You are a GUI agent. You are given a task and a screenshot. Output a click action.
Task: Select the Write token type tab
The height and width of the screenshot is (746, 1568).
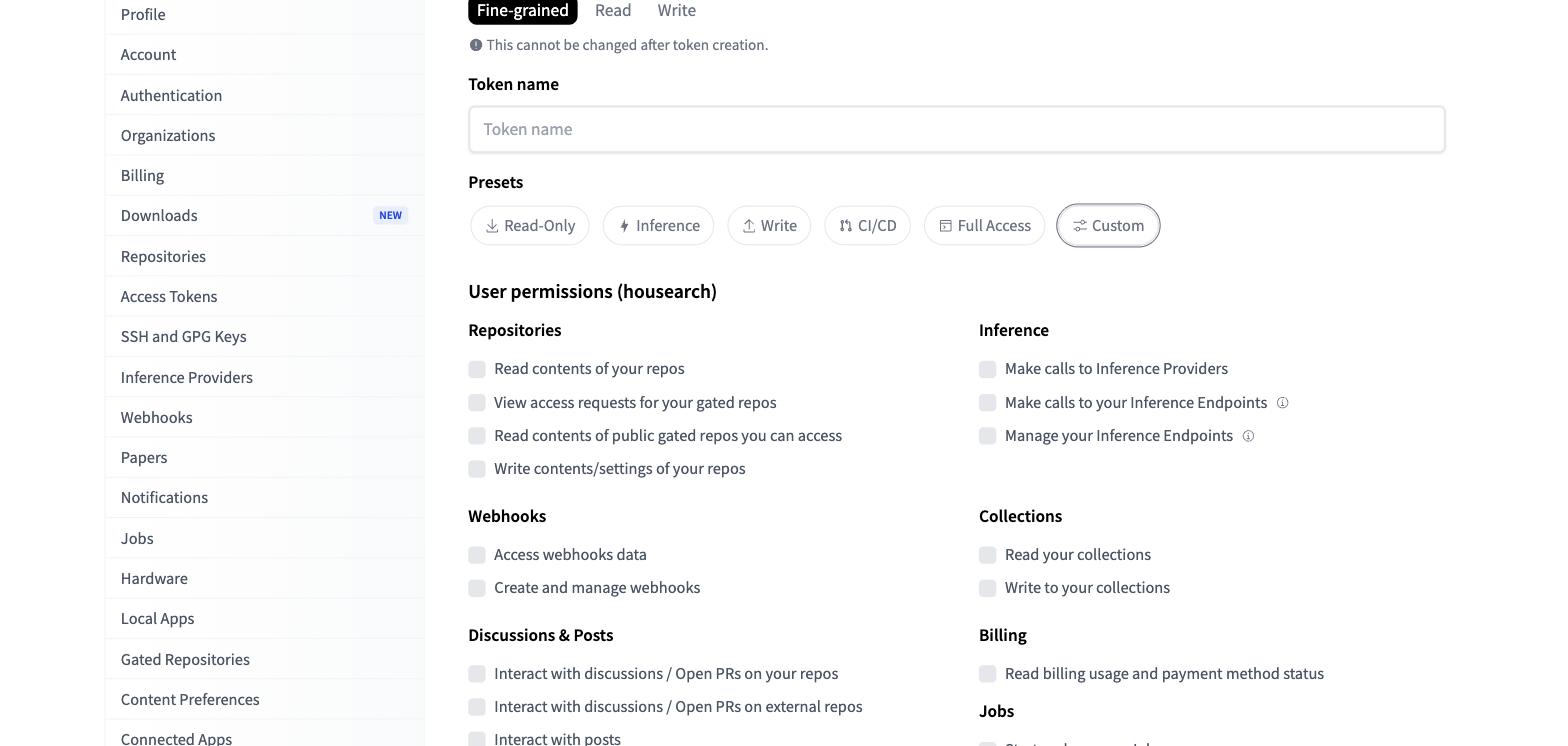677,10
